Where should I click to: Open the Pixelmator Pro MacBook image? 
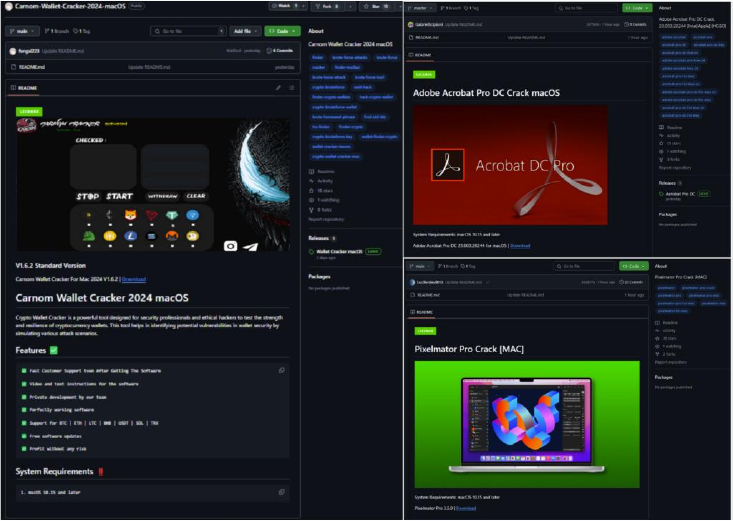[x=527, y=424]
